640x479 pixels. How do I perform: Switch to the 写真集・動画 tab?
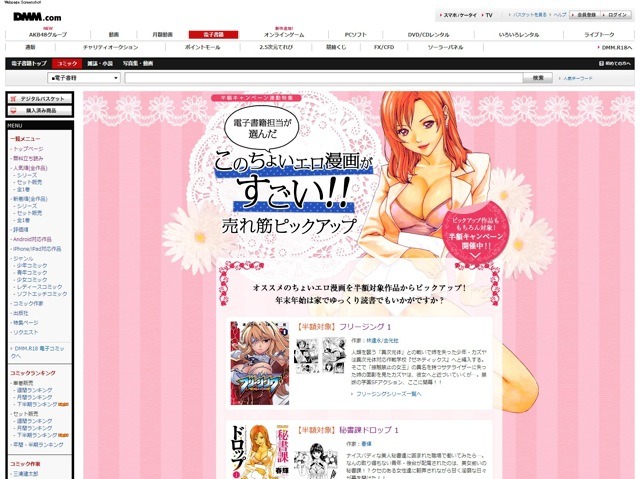pos(138,64)
